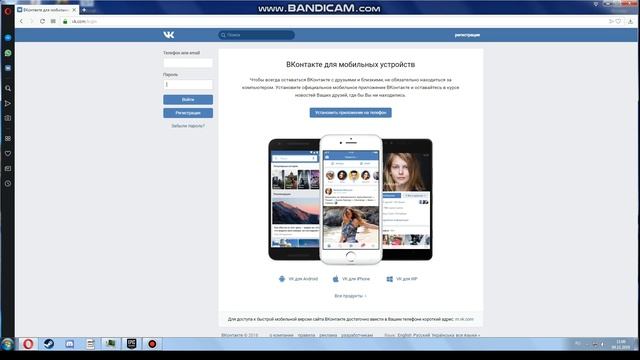Switch language to Українська in footer
640x360 pixels.
pyautogui.click(x=442, y=335)
